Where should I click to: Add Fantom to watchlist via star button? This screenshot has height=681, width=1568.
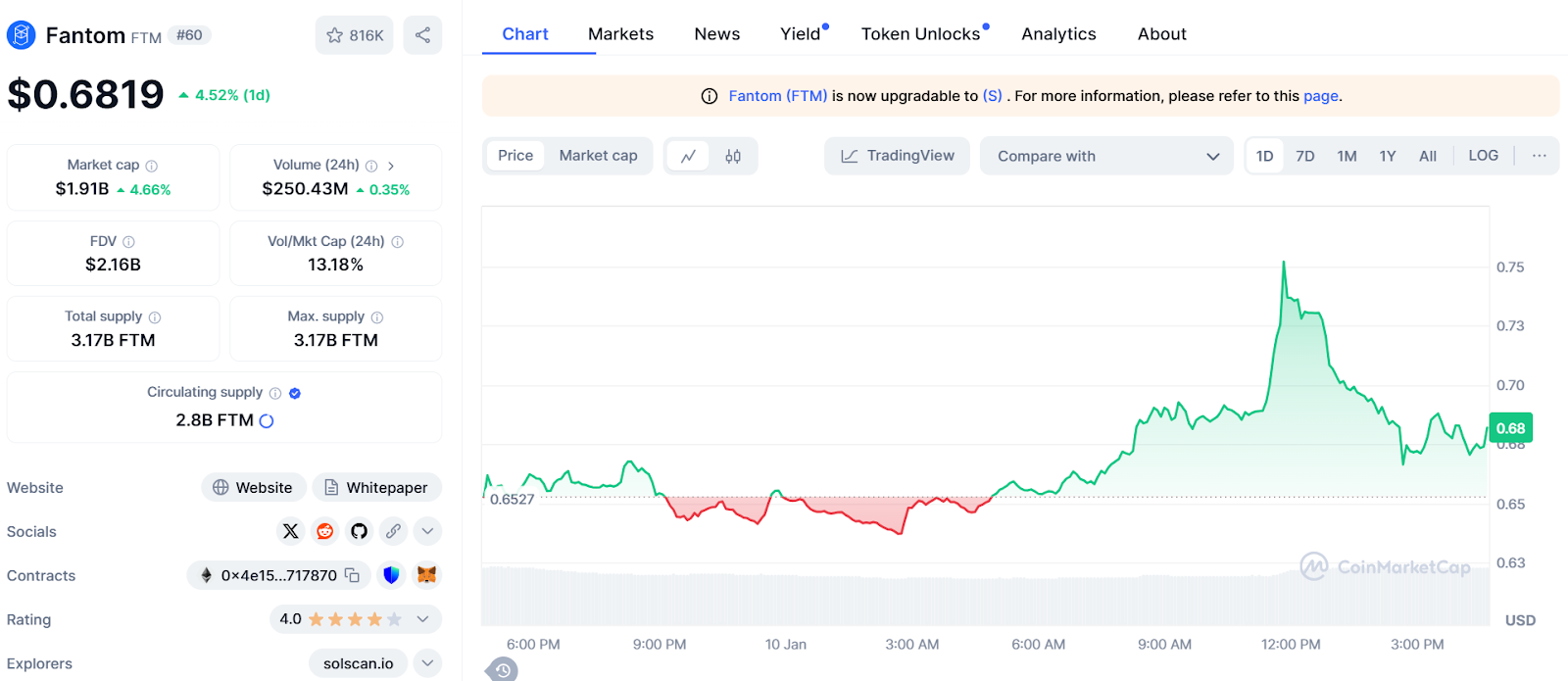coord(355,35)
